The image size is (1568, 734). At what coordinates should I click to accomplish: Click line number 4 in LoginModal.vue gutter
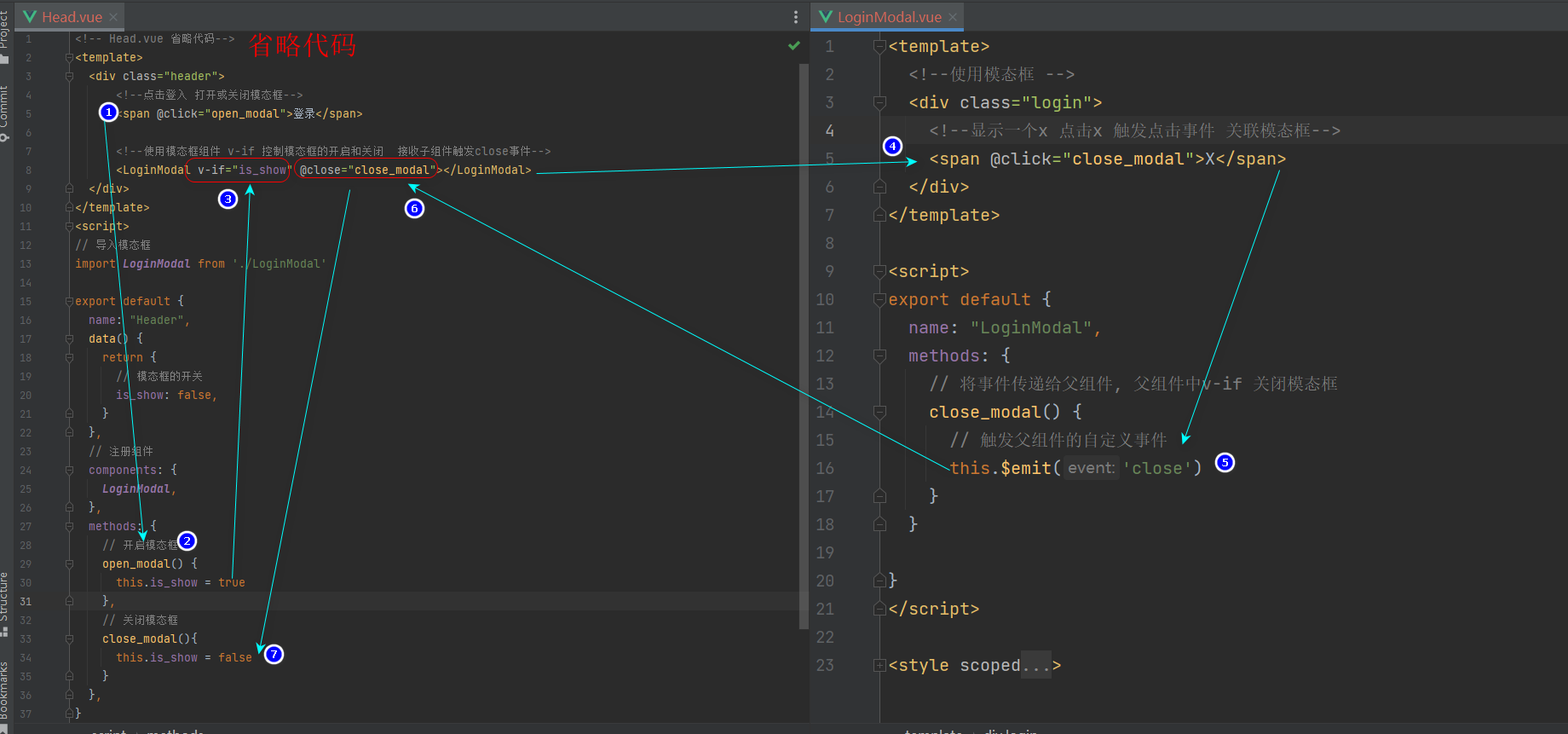pyautogui.click(x=829, y=131)
